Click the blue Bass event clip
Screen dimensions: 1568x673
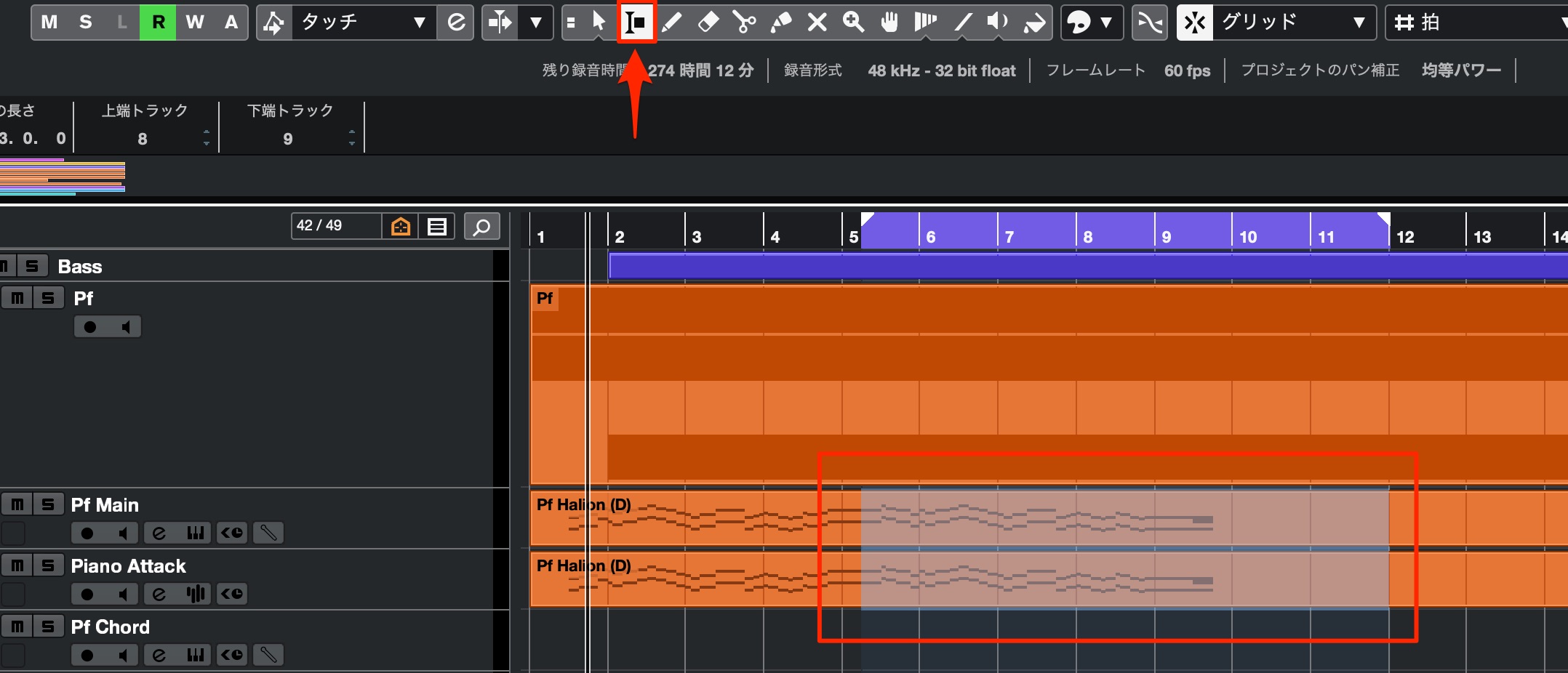1088,266
